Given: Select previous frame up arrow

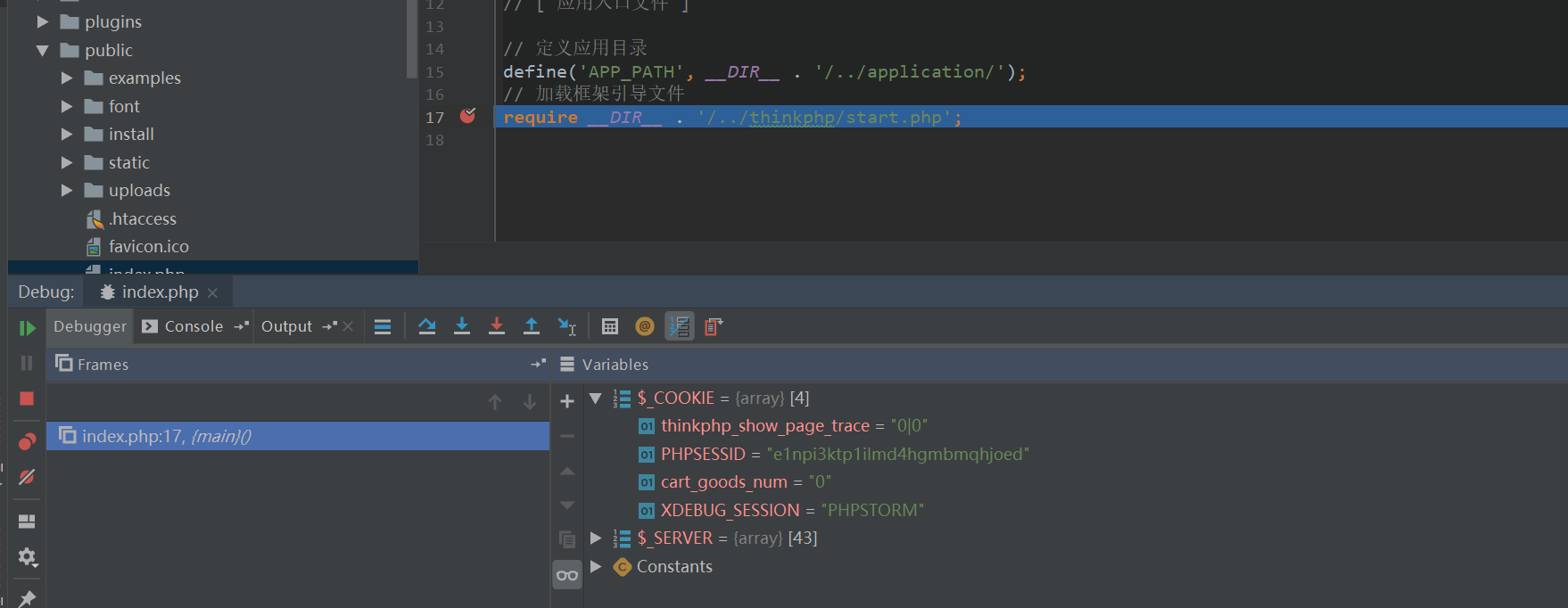Looking at the screenshot, I should pos(495,402).
